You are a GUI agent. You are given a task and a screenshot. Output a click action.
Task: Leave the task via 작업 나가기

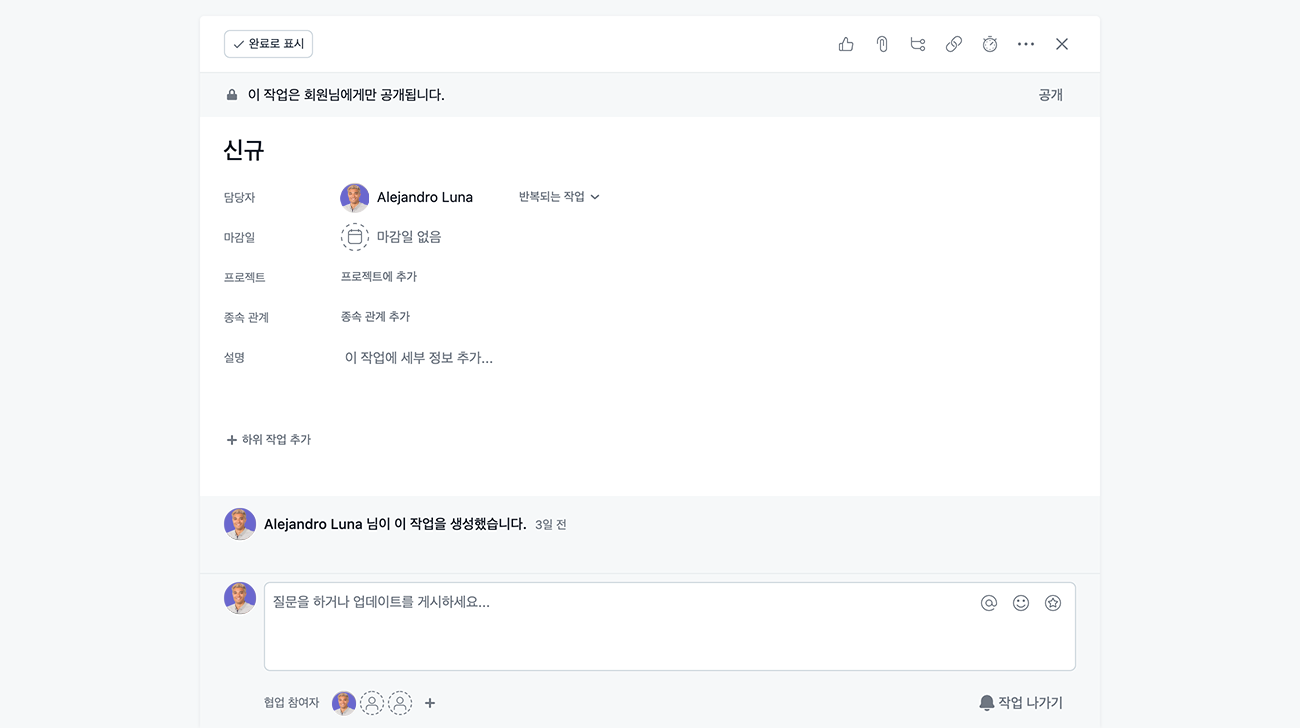(x=1020, y=703)
